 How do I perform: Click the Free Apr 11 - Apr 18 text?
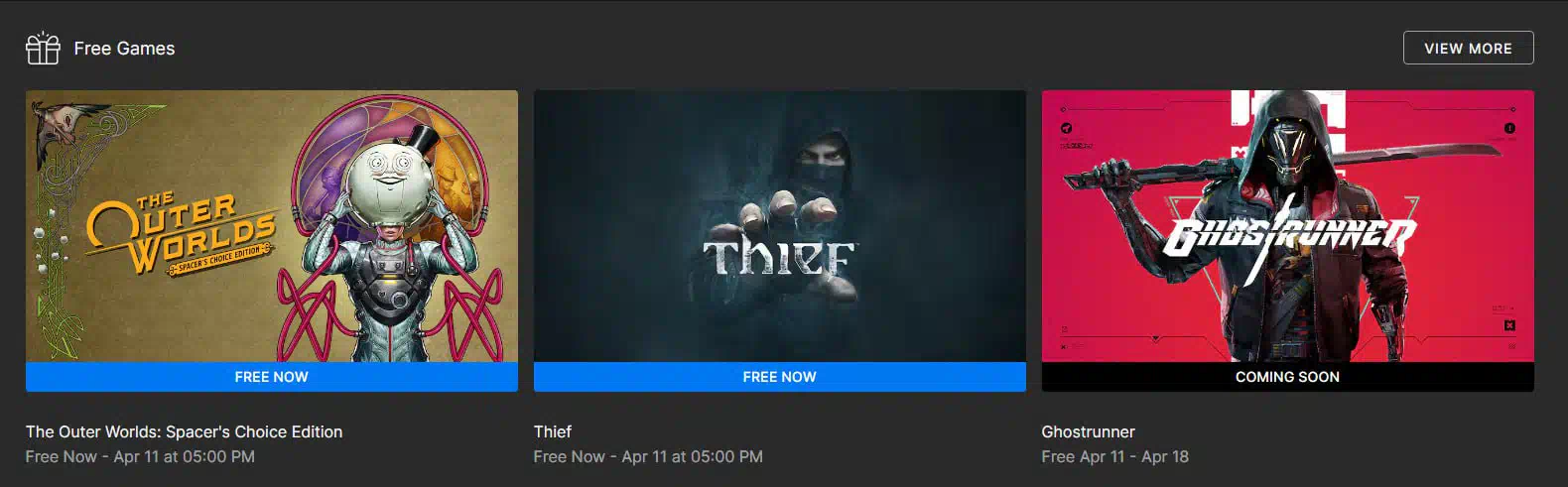coord(1115,456)
